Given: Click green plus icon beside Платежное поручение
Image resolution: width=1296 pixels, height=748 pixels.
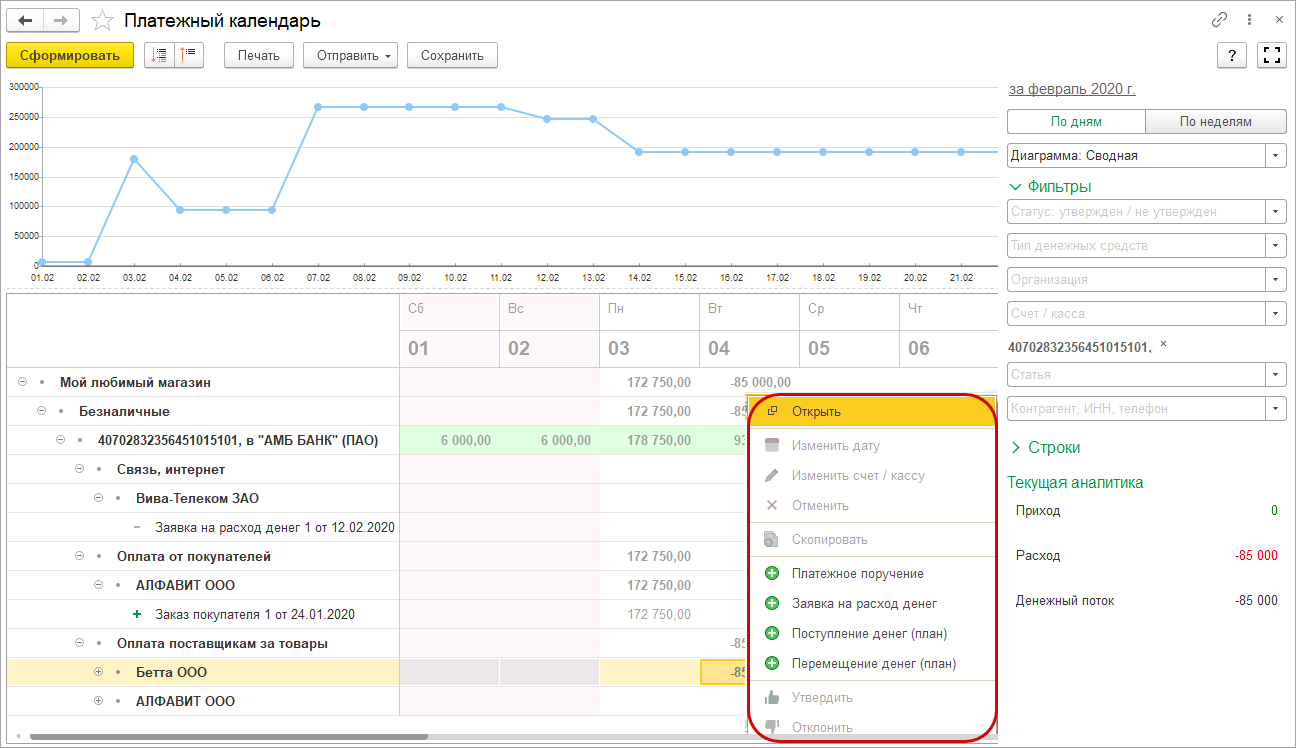Looking at the screenshot, I should (x=771, y=574).
